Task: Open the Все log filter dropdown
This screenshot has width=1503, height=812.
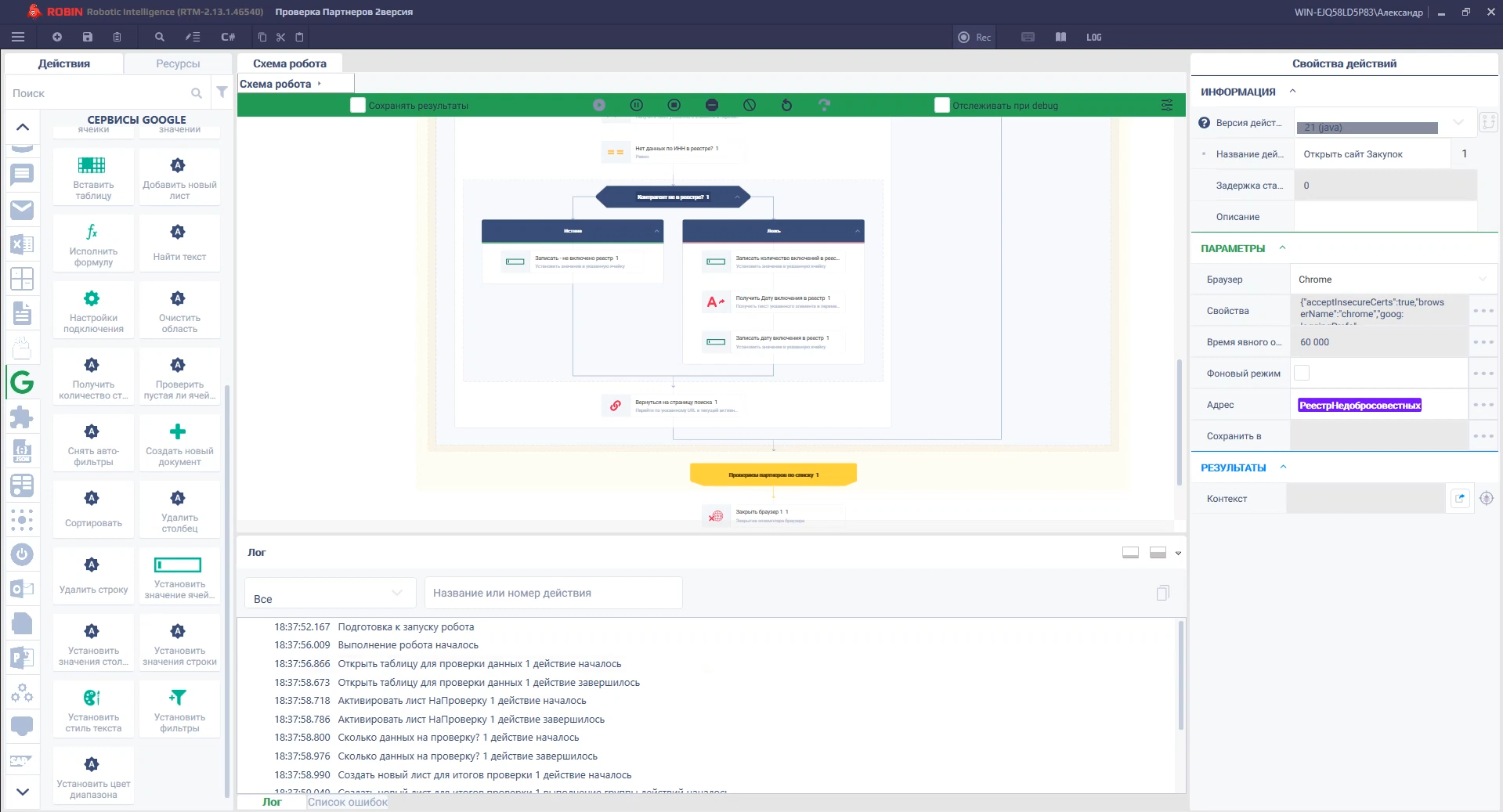Action: (x=330, y=593)
